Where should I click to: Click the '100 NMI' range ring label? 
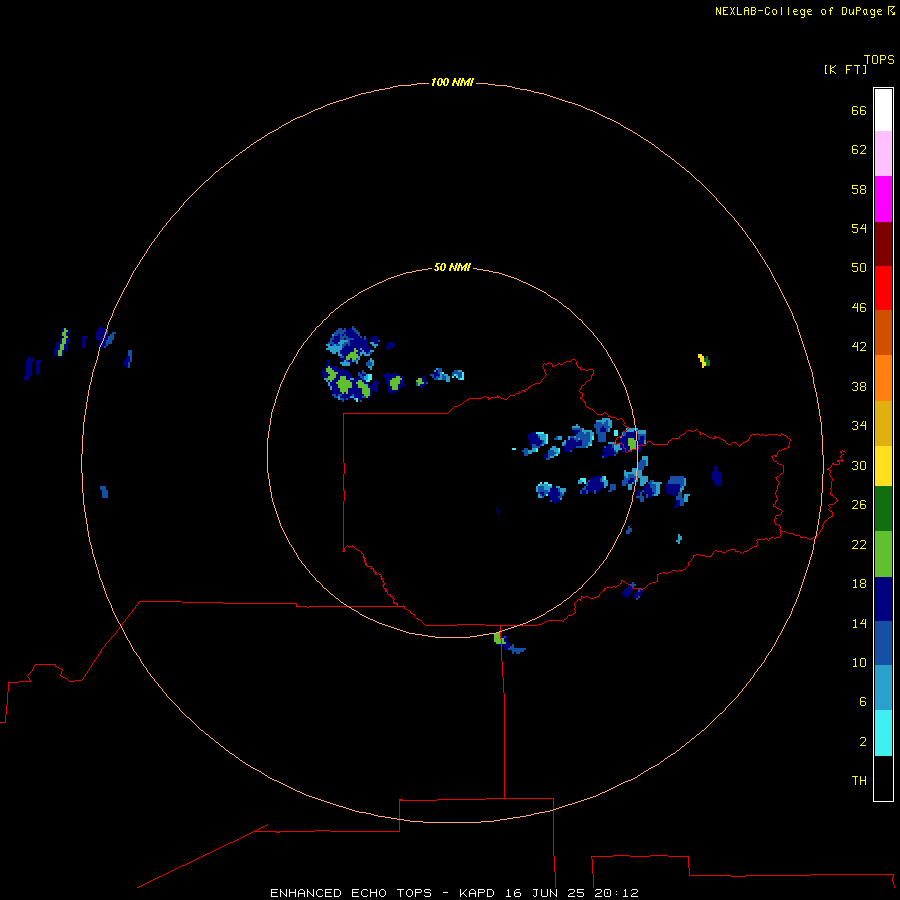click(452, 82)
